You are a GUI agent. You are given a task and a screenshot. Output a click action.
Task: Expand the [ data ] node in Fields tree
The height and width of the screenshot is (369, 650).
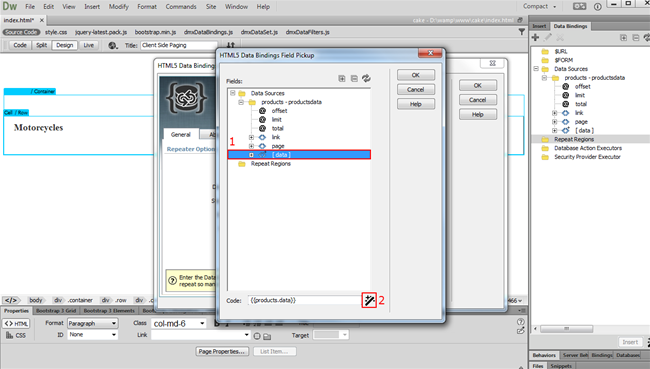(251, 155)
